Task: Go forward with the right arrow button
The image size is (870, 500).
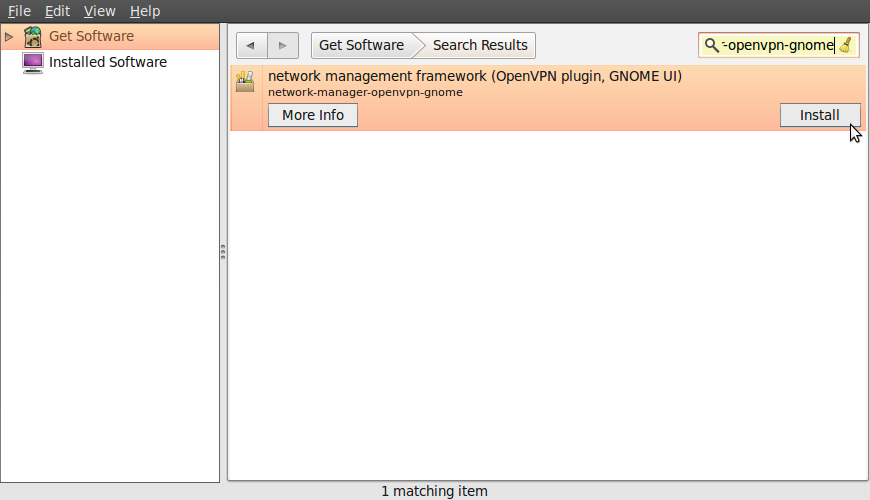Action: click(283, 46)
